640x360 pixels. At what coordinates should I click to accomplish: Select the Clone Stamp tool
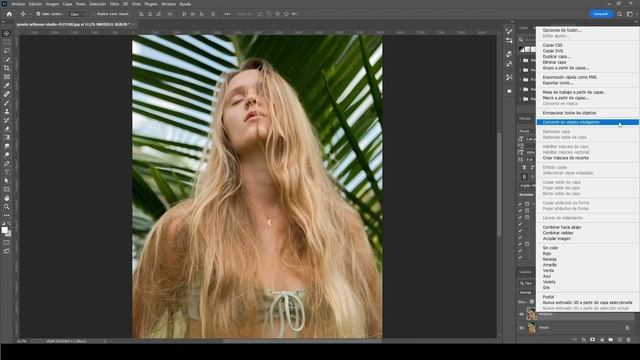(7, 111)
